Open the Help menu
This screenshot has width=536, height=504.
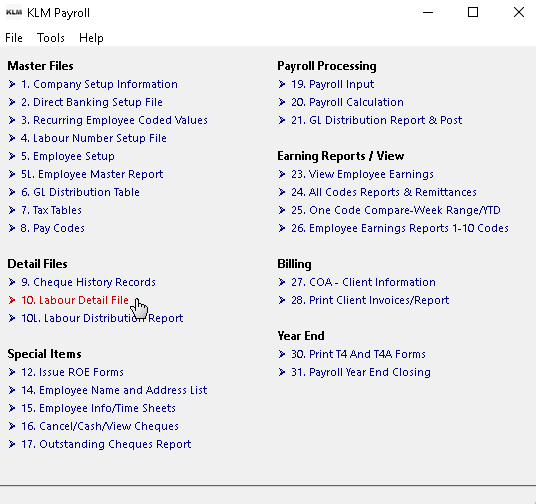pos(91,38)
